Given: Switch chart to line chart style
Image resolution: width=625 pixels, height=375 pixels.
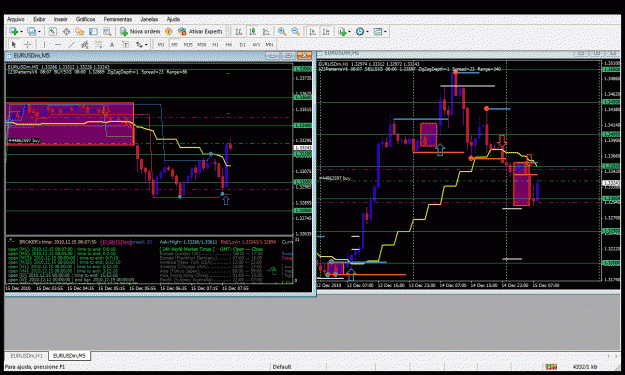Looking at the screenshot, I should point(266,31).
